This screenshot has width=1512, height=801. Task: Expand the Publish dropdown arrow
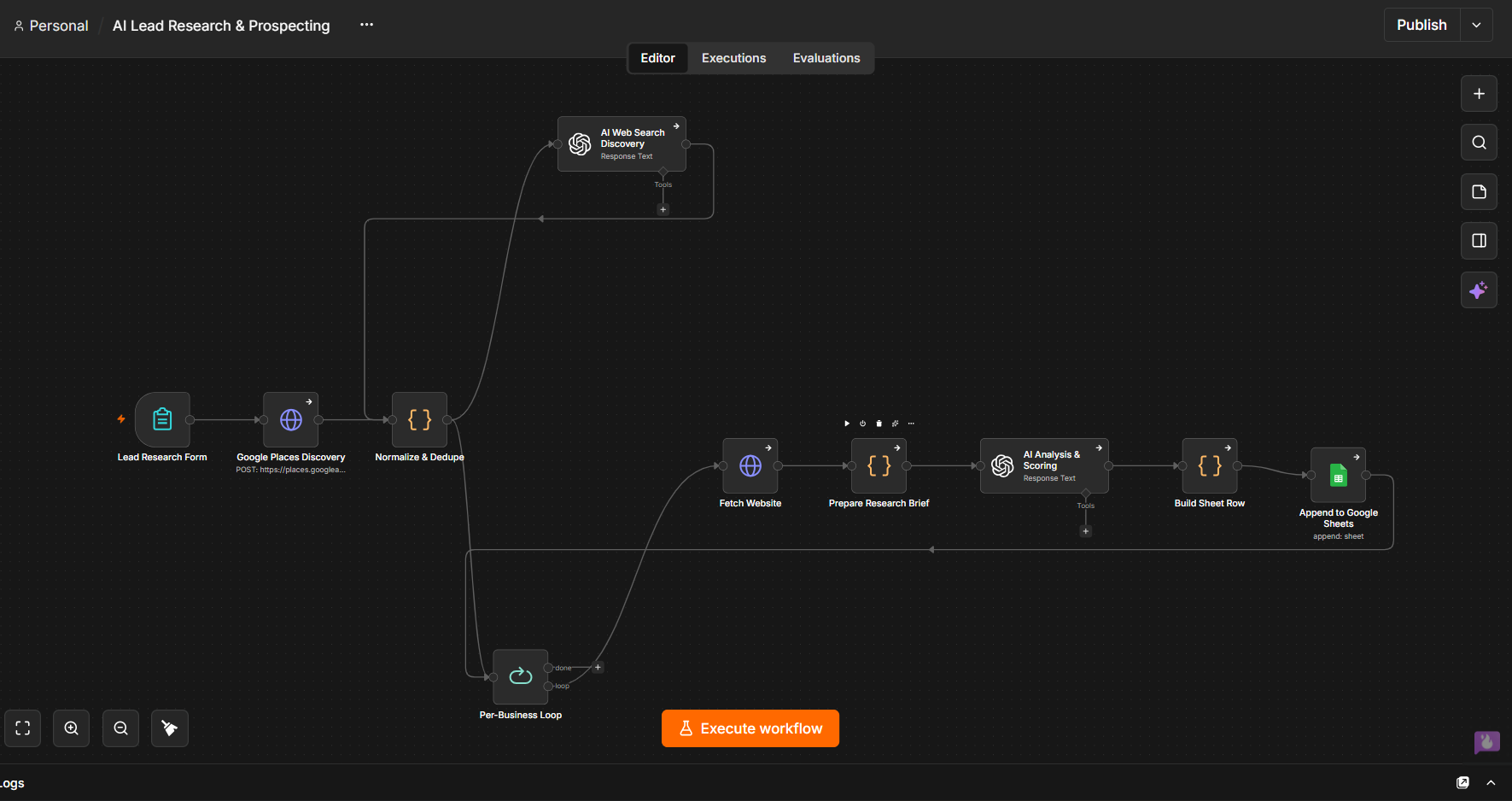pyautogui.click(x=1476, y=25)
